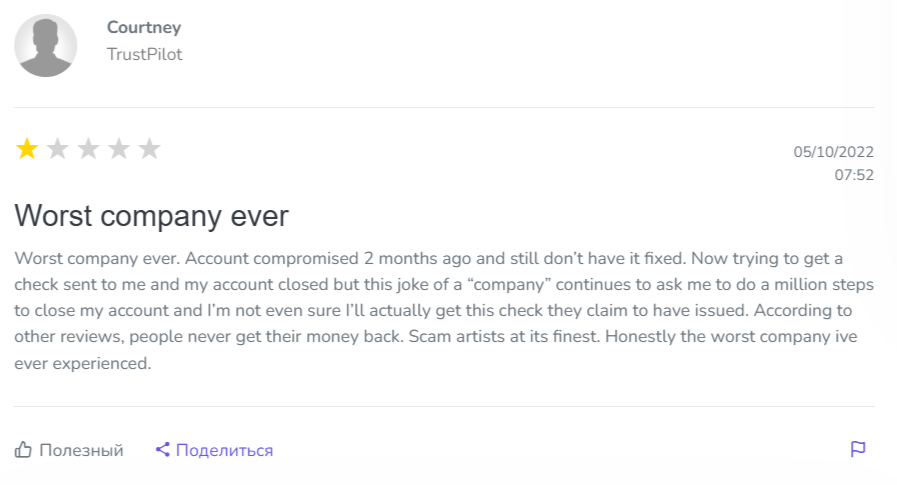
Task: Click the review date 05/10/2022
Action: point(834,152)
